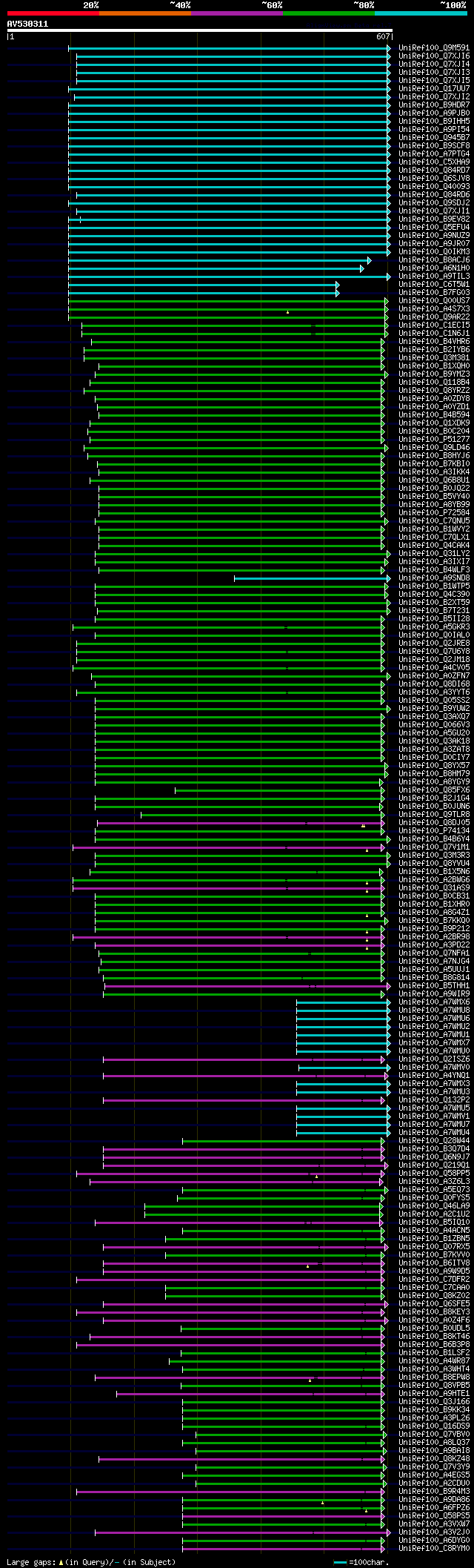Select the UniRef100_B9EV82 label
The image size is (474, 1568).
(x=434, y=219)
